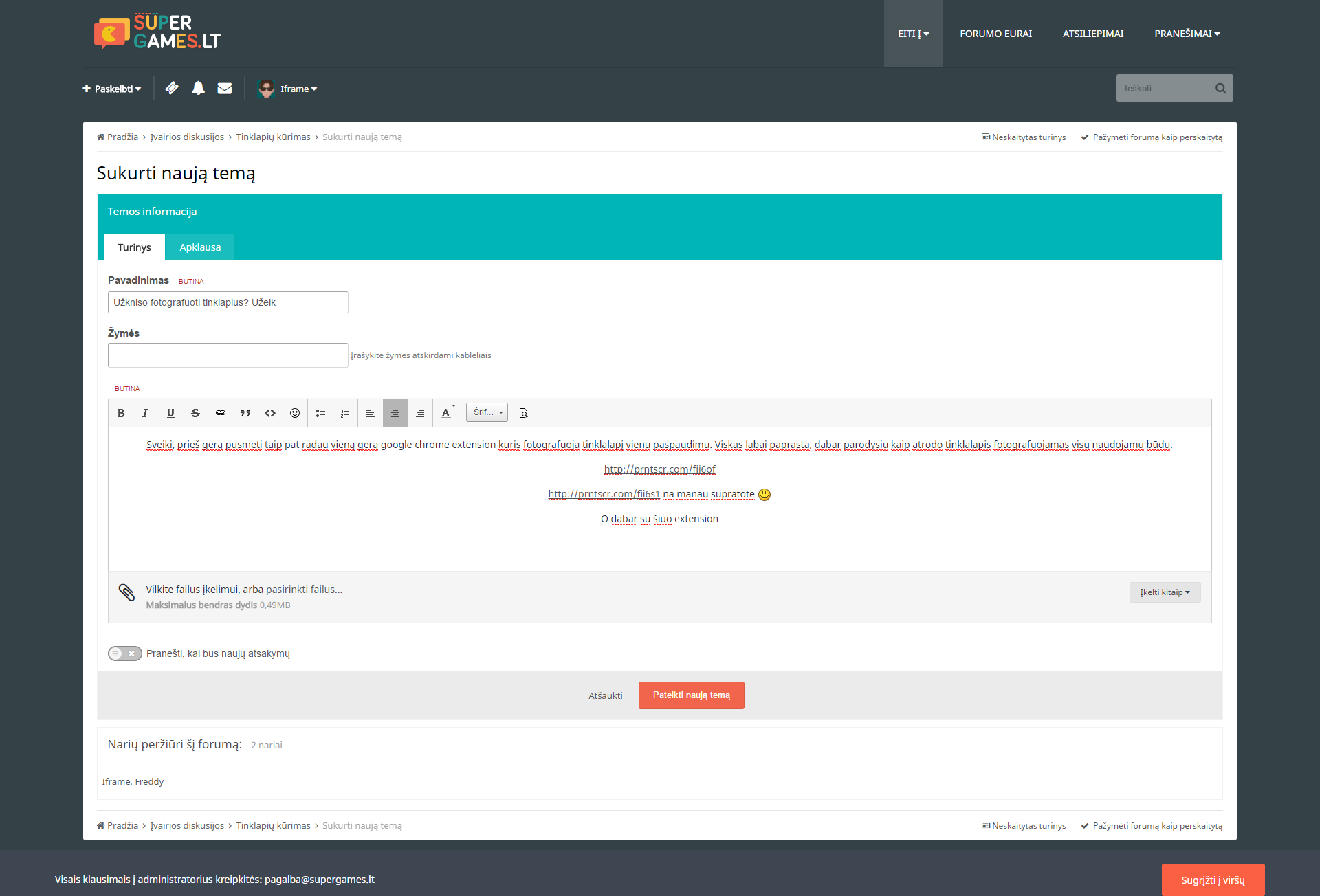
Task: Expand the Įkelti kitaip dropdown
Action: pos(1165,592)
